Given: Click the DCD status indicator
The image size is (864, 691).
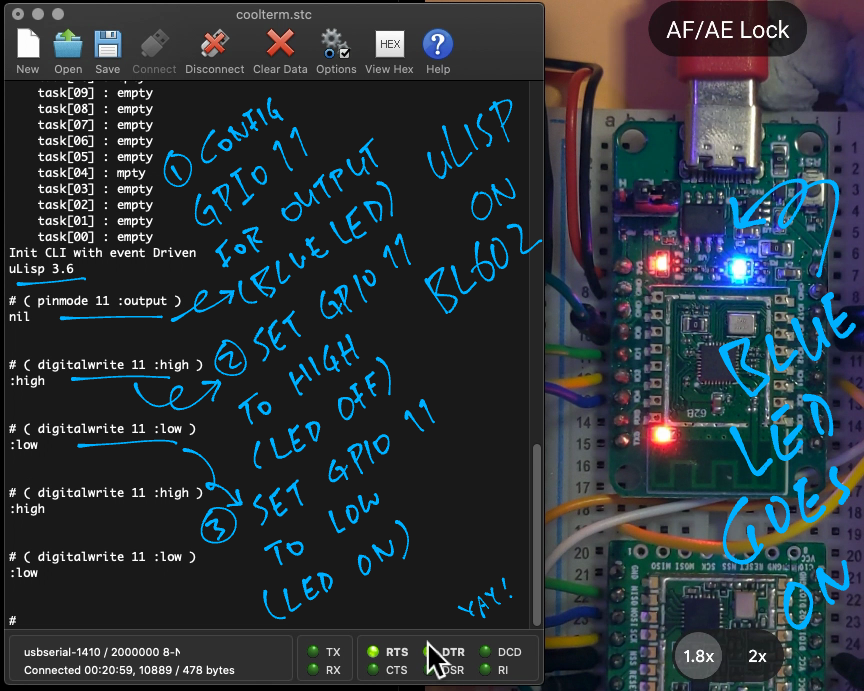Looking at the screenshot, I should coord(487,652).
